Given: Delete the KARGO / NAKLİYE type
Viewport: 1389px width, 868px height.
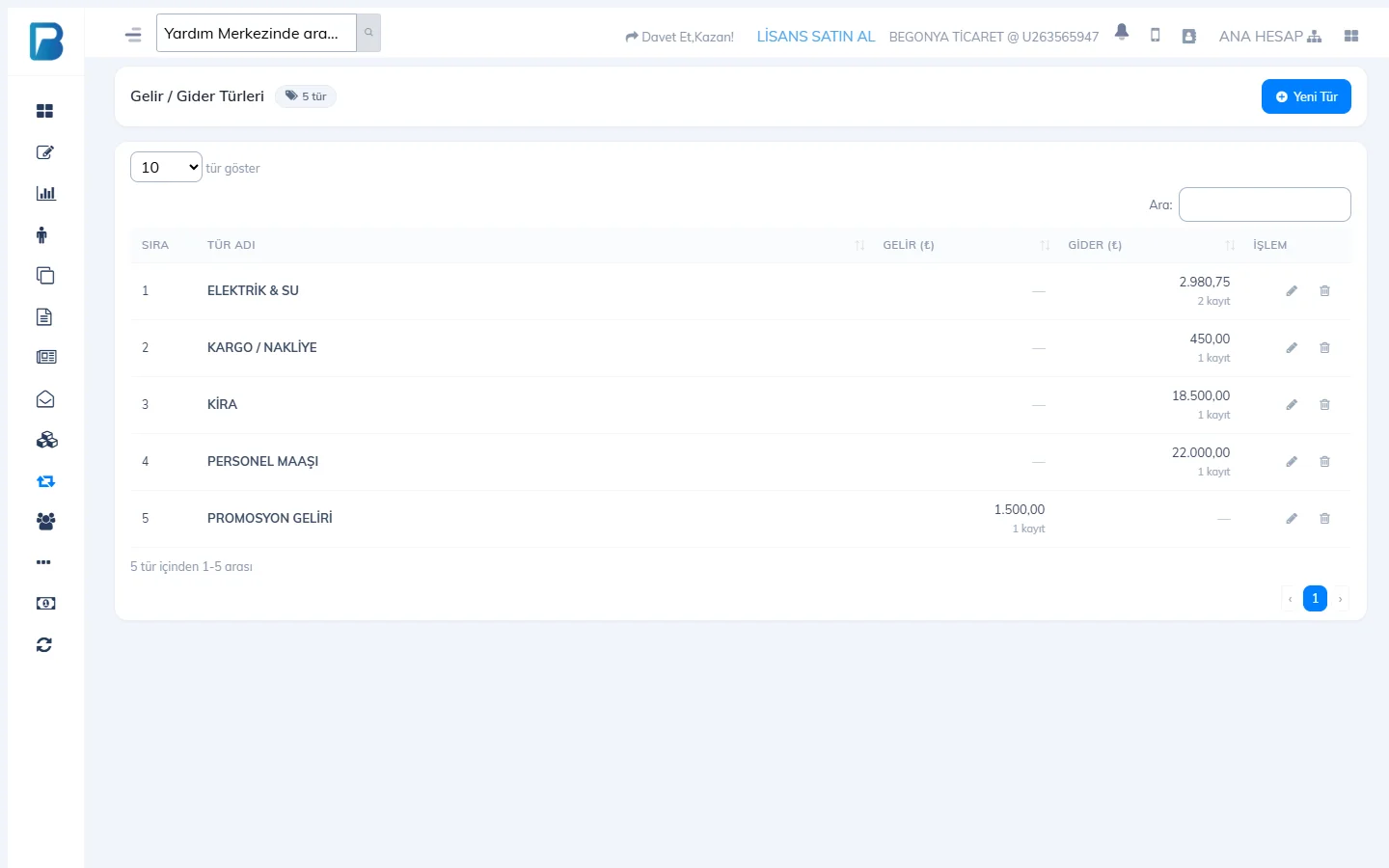Looking at the screenshot, I should [x=1324, y=348].
